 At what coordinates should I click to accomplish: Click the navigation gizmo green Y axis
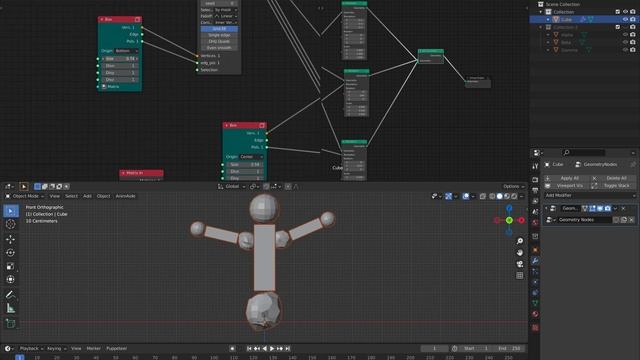coord(509,220)
